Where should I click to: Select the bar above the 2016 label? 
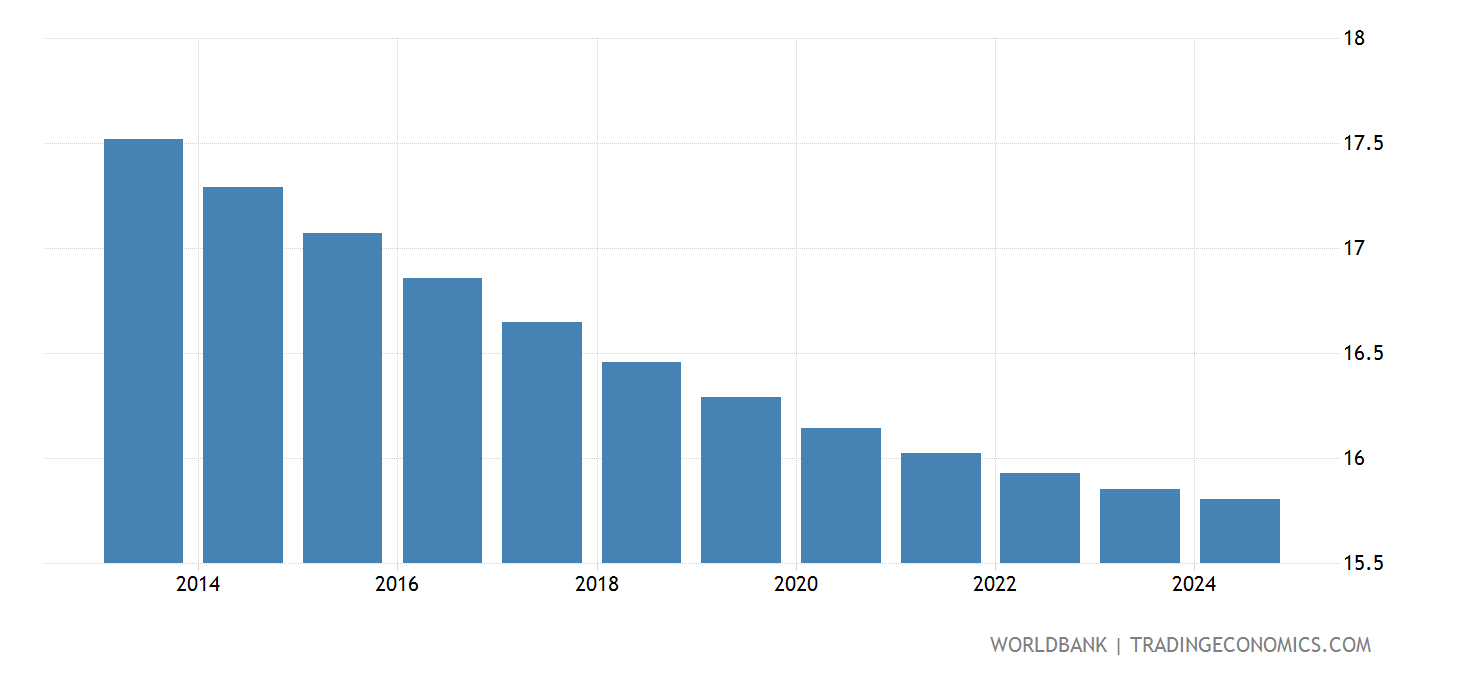point(441,420)
